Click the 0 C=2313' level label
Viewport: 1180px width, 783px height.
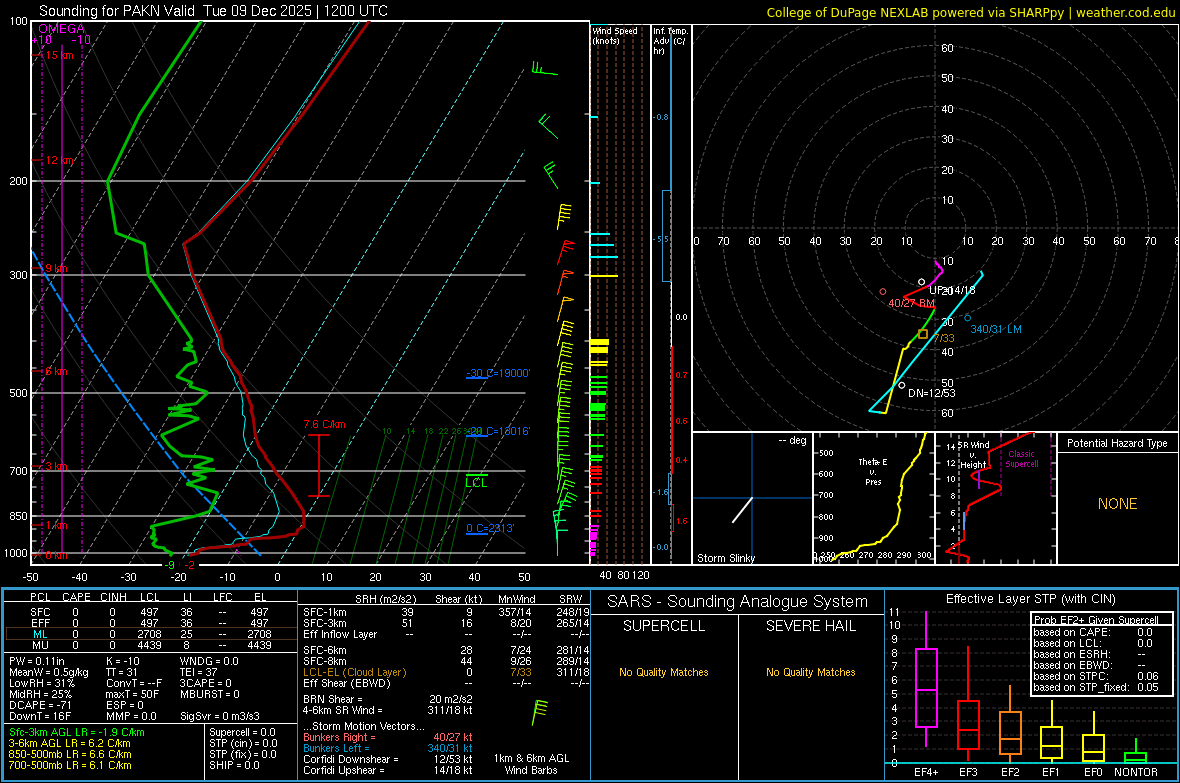tap(490, 528)
